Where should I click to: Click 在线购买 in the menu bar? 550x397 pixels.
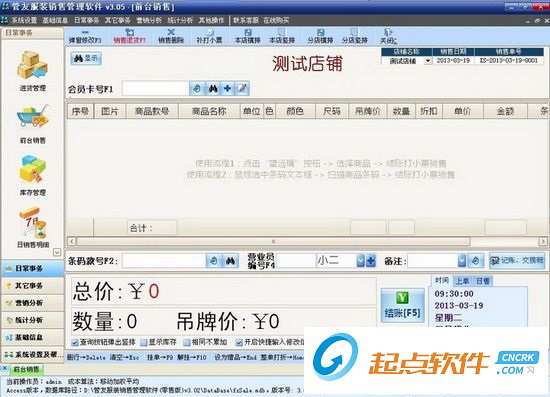point(276,20)
